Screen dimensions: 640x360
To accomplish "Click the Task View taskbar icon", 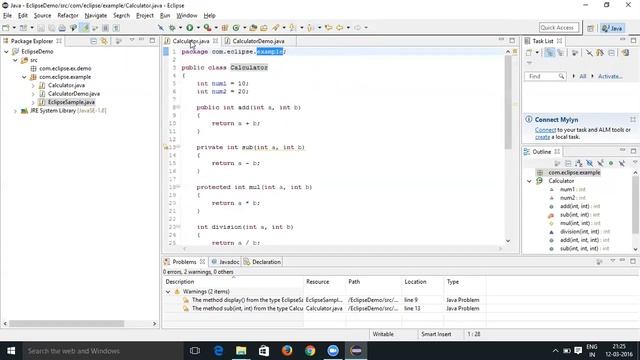I will pyautogui.click(x=195, y=351).
